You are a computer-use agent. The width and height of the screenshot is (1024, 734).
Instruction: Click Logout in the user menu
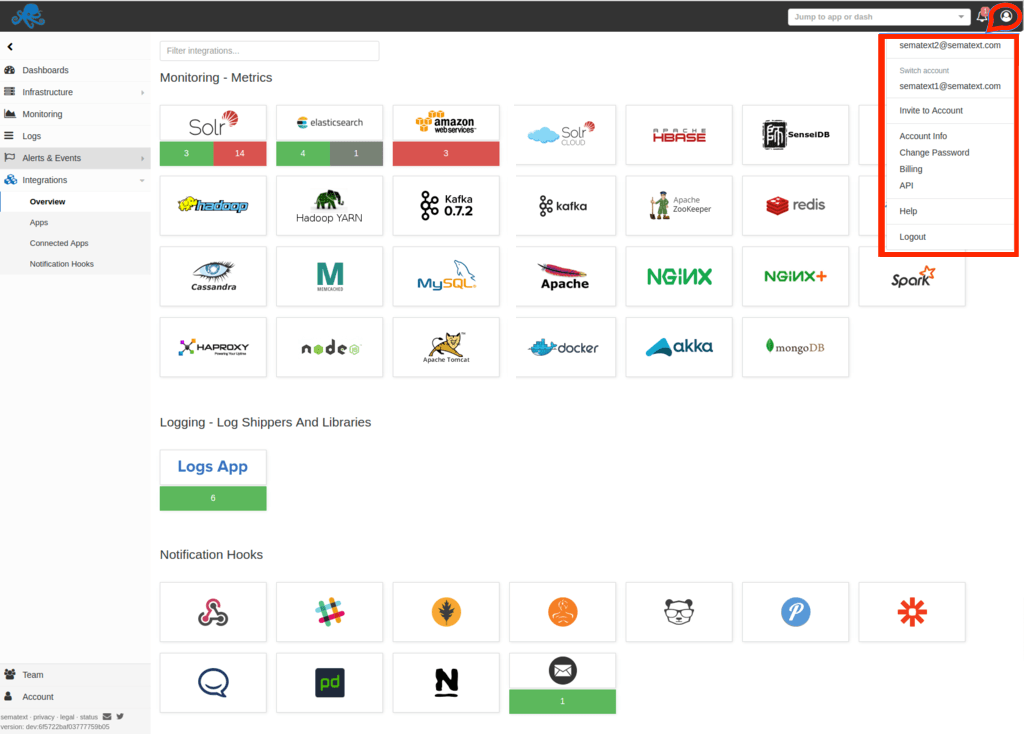point(912,237)
